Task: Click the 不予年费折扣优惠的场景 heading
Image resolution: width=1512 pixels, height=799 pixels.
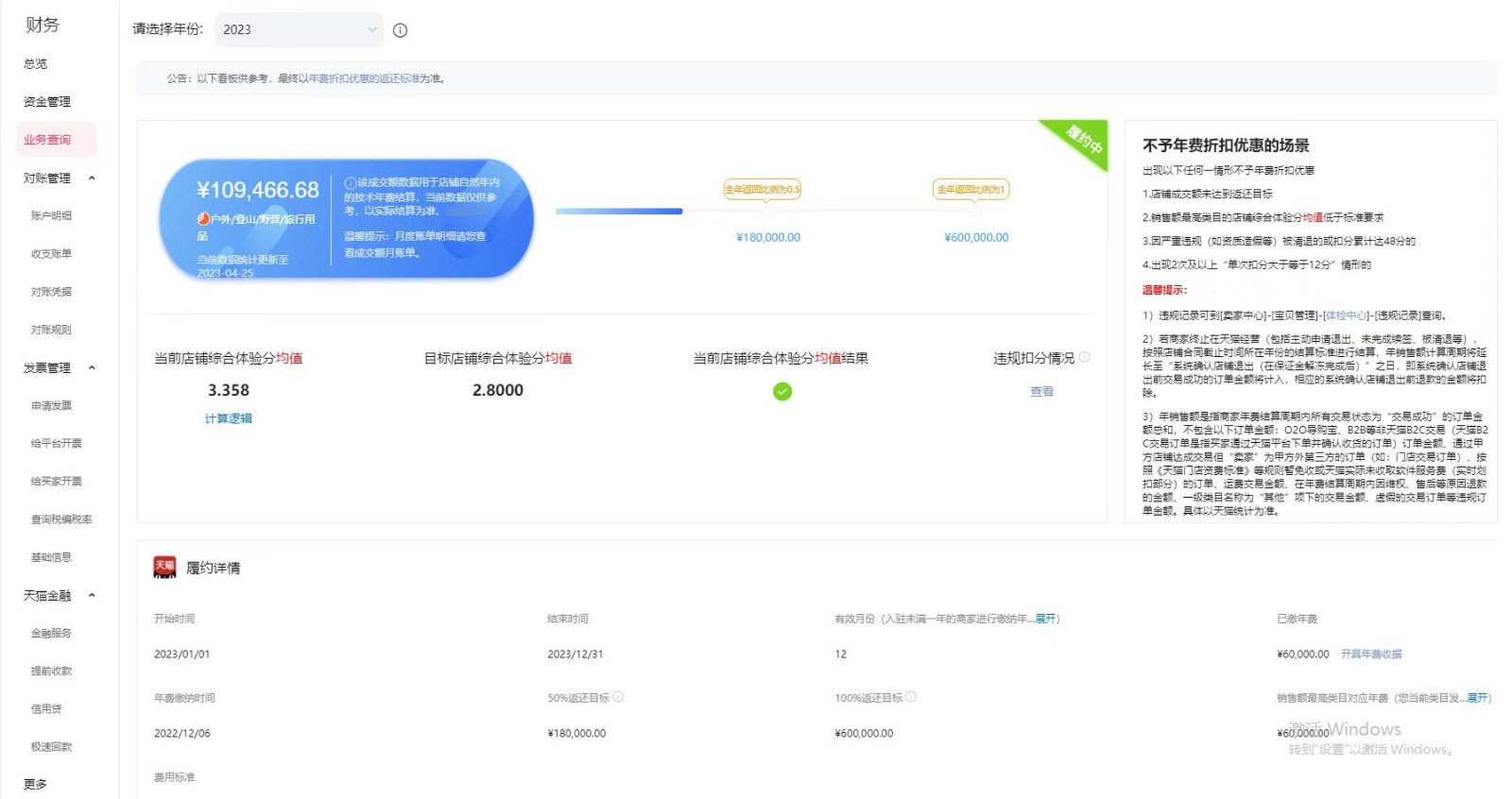Action: (1226, 145)
